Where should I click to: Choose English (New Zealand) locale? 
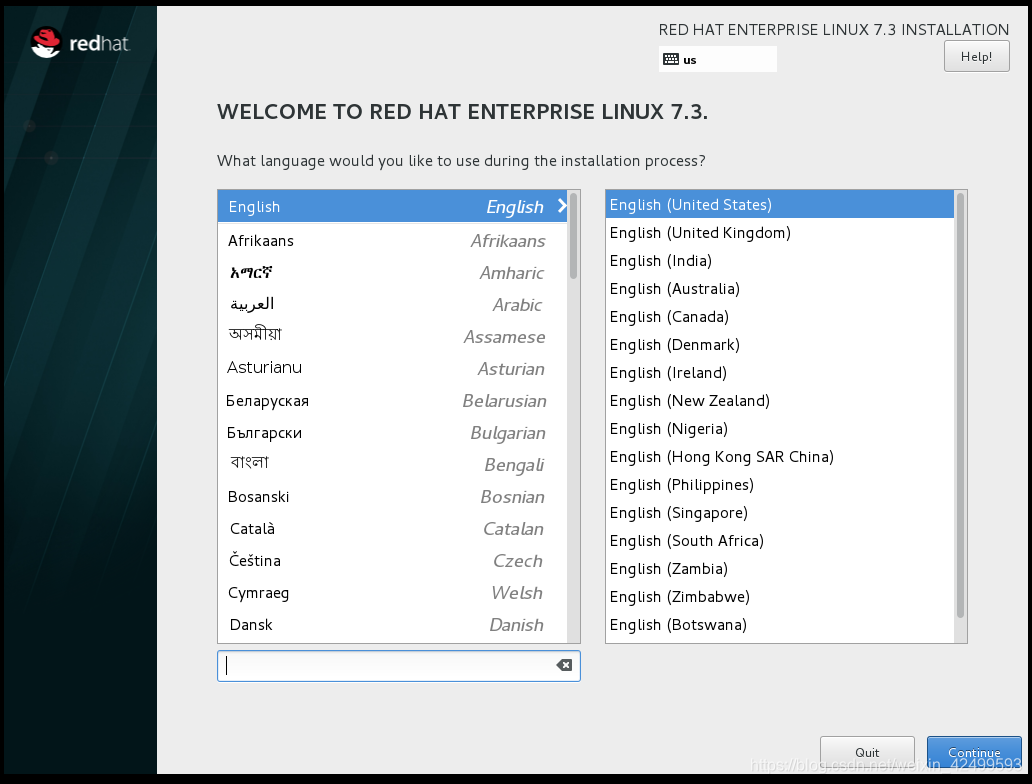point(779,400)
